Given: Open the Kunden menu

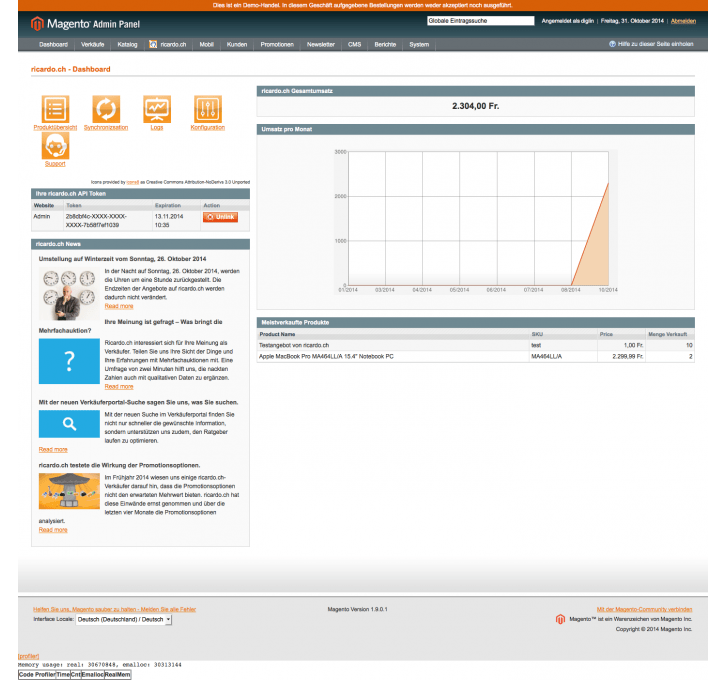Looking at the screenshot, I should click(x=237, y=44).
